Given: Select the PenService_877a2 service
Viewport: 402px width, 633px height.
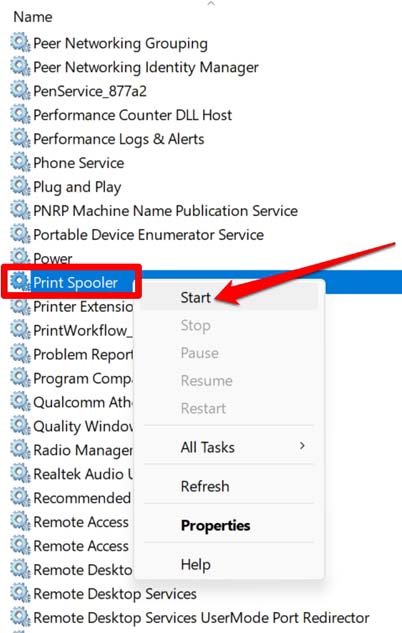Looking at the screenshot, I should (90, 91).
